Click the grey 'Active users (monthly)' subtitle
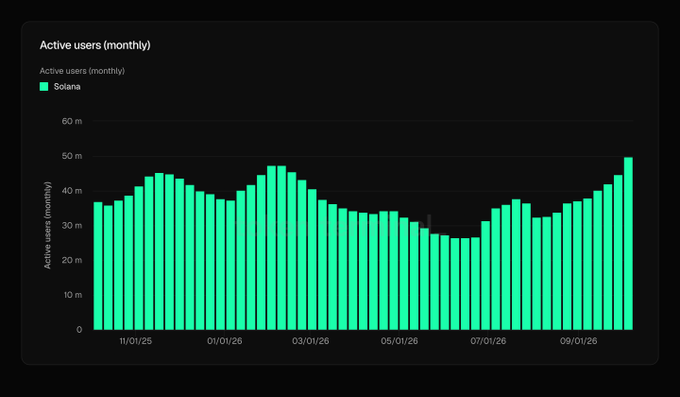Image resolution: width=680 pixels, height=397 pixels. pyautogui.click(x=82, y=71)
